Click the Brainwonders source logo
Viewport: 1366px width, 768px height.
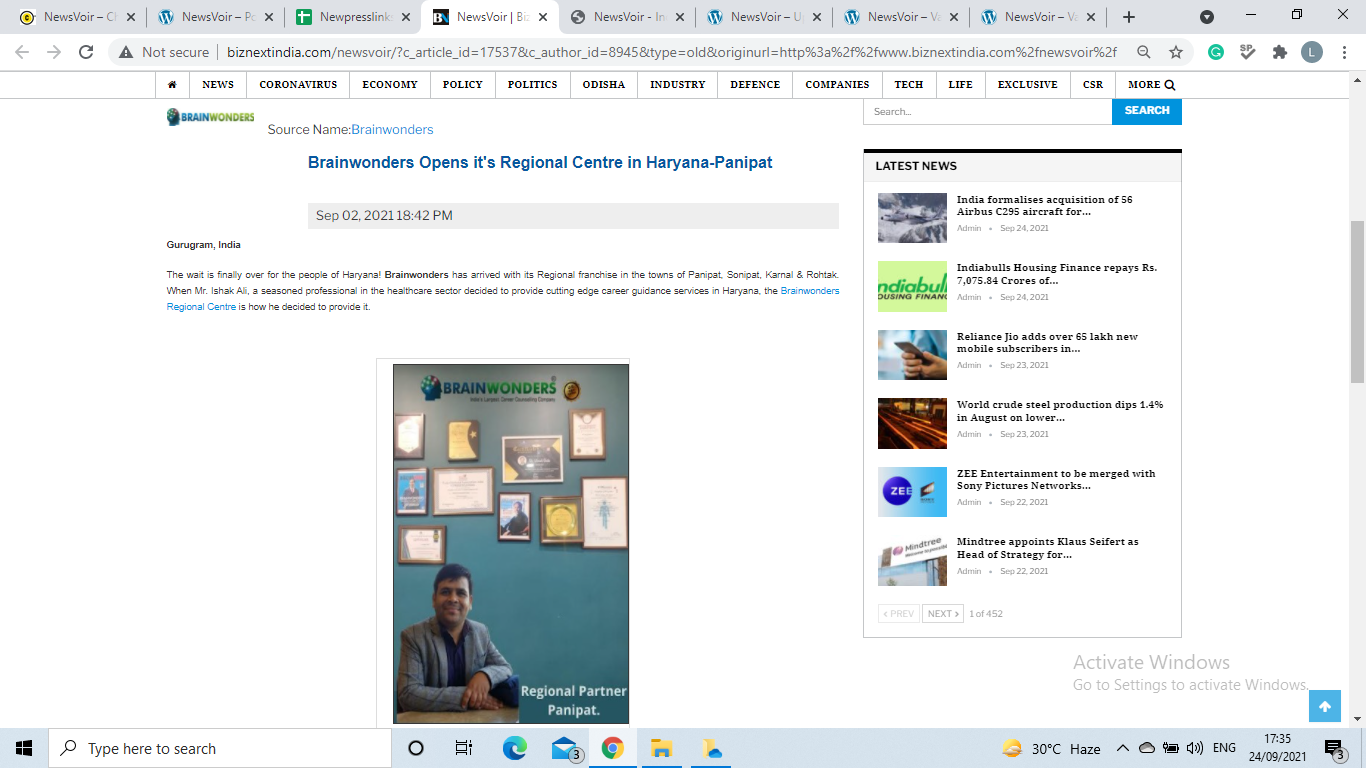[x=210, y=117]
